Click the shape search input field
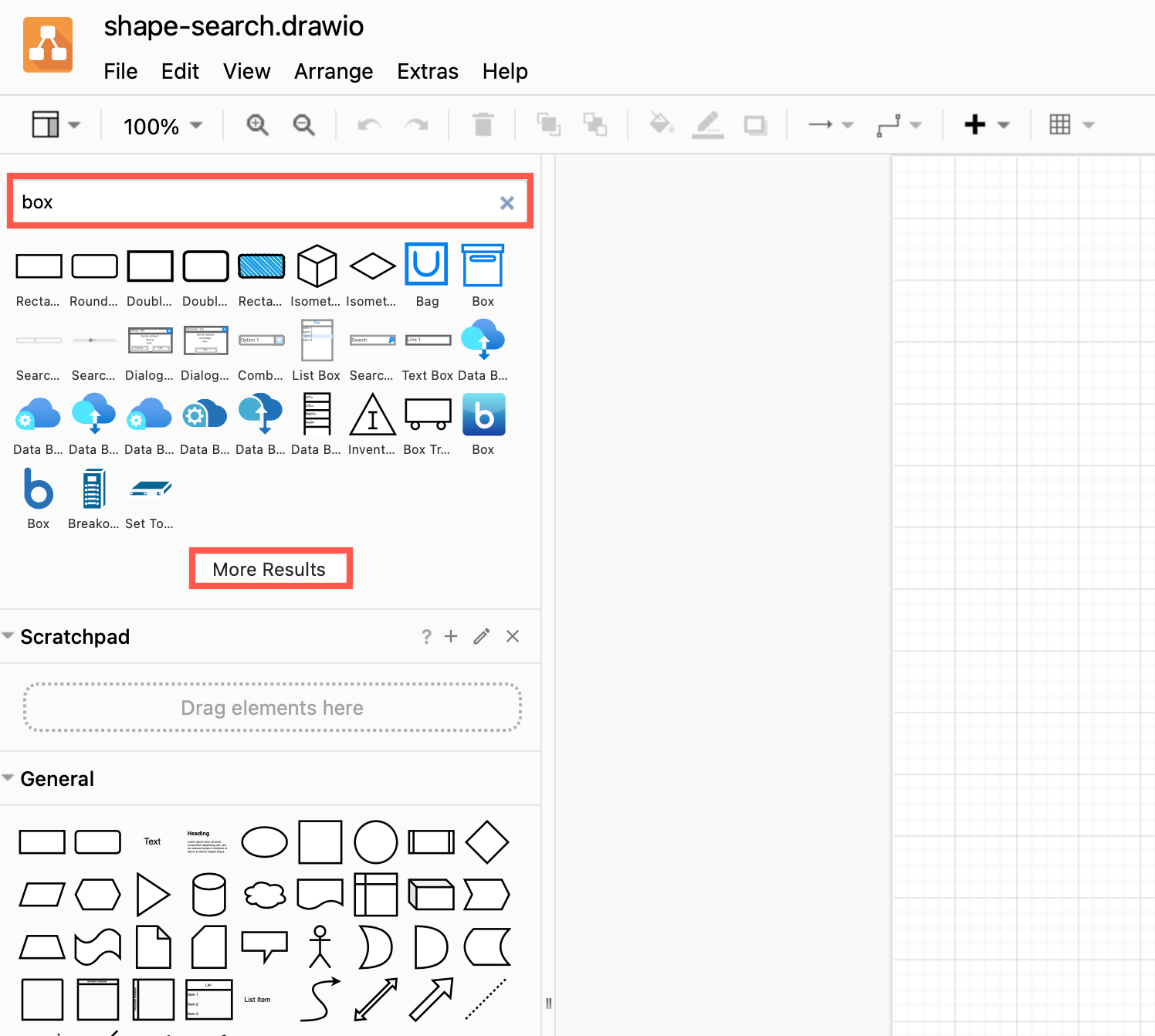Screen dimensions: 1155x1036 [255, 202]
